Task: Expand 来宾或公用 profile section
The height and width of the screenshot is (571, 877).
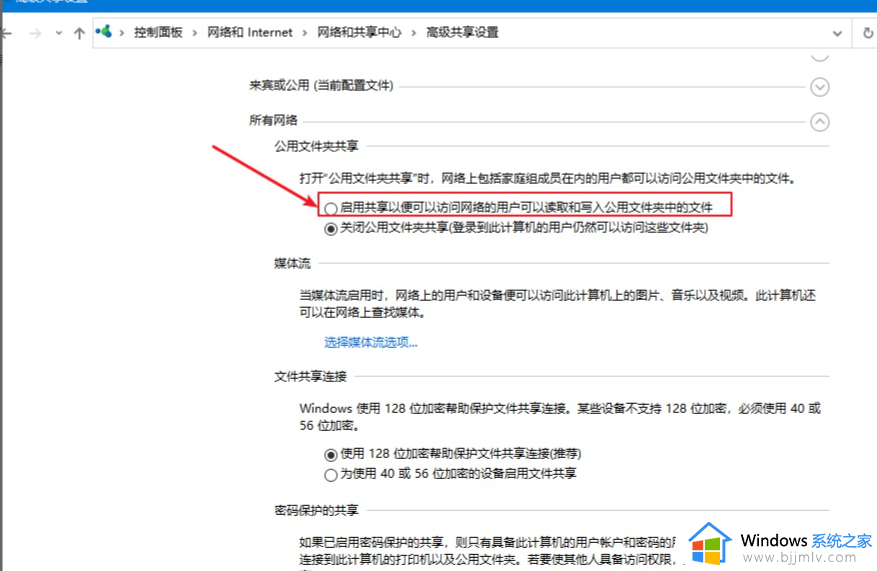Action: pyautogui.click(x=820, y=87)
